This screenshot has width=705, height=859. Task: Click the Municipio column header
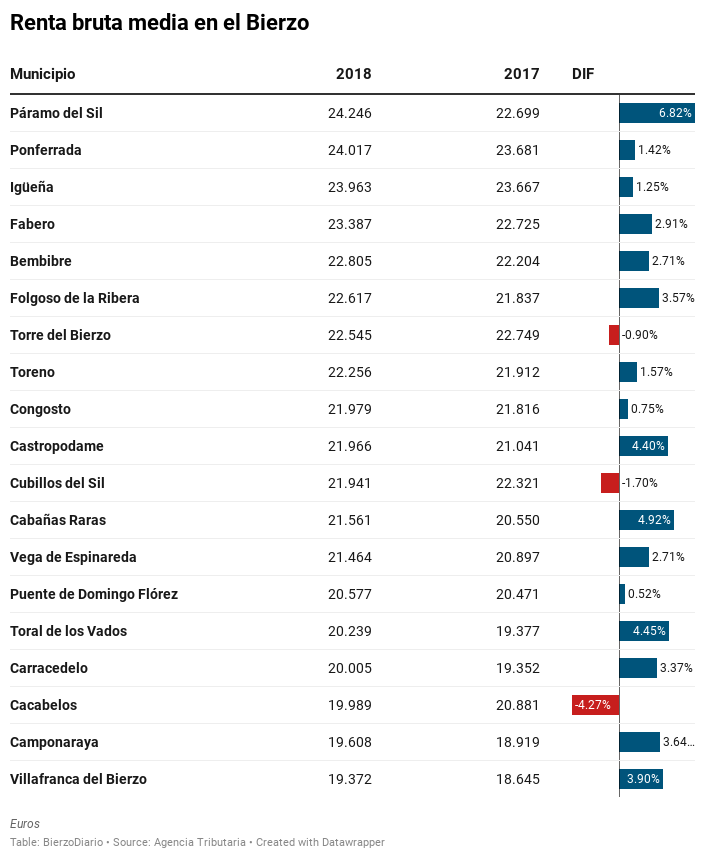(43, 74)
